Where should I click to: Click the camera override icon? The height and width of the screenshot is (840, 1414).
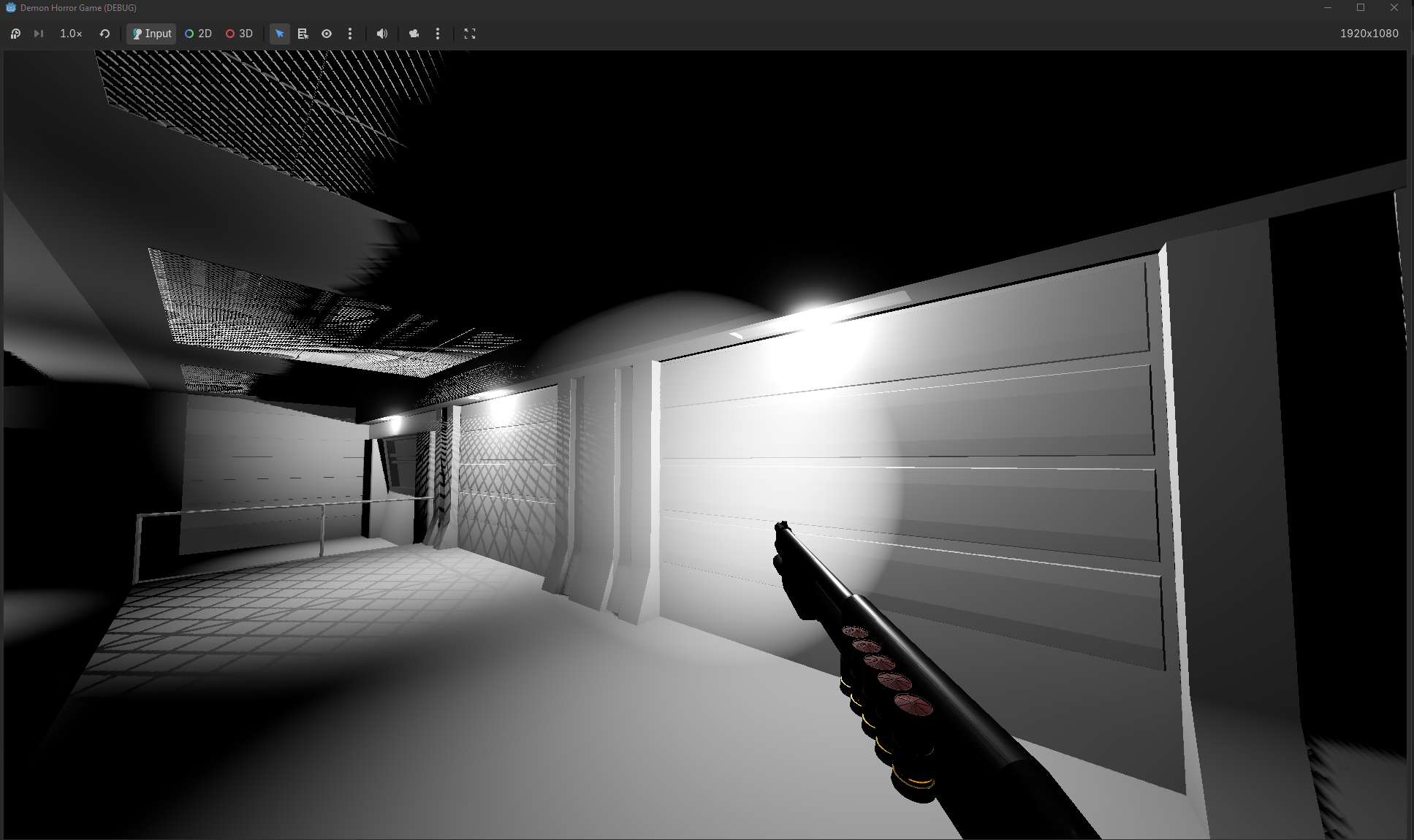pos(414,34)
